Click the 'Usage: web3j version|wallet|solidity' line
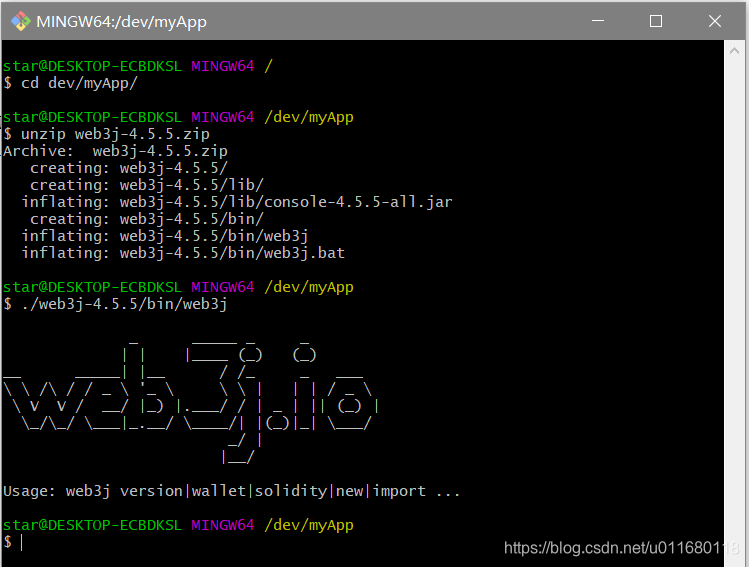This screenshot has width=749, height=567. point(231,491)
